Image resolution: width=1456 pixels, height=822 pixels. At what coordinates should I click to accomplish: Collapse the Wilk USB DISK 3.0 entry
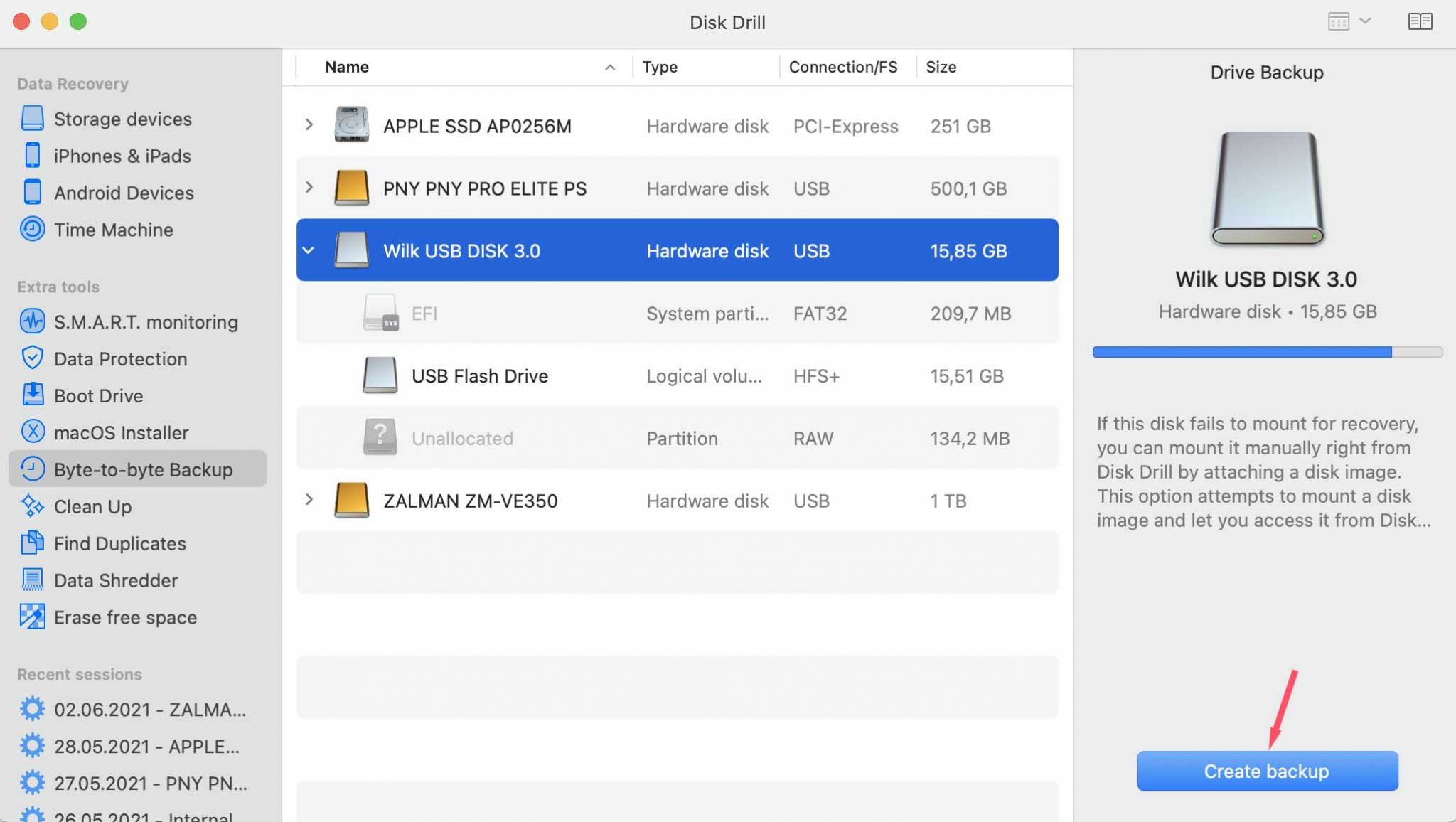[309, 250]
